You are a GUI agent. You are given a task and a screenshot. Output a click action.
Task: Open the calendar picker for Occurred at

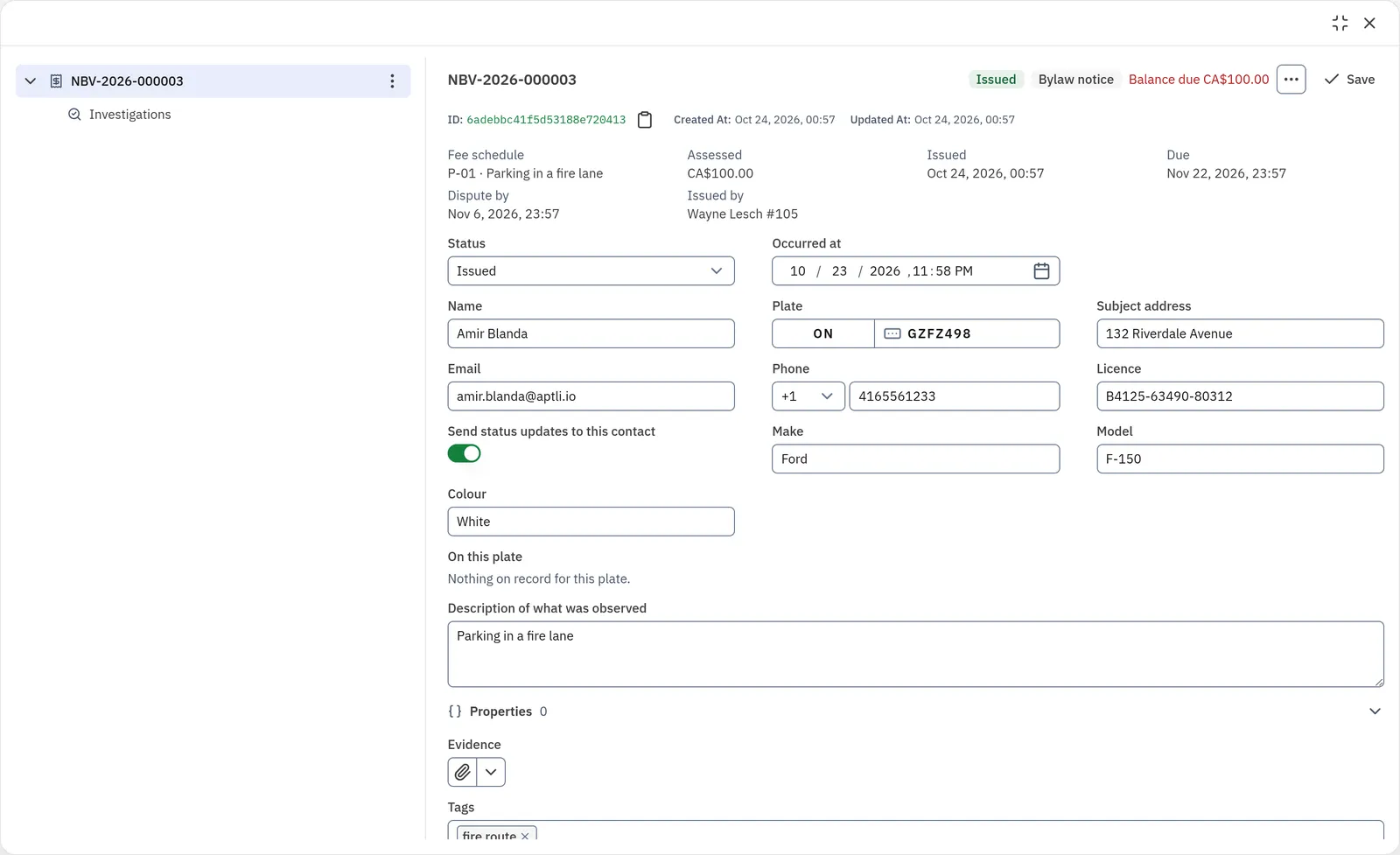tap(1041, 271)
